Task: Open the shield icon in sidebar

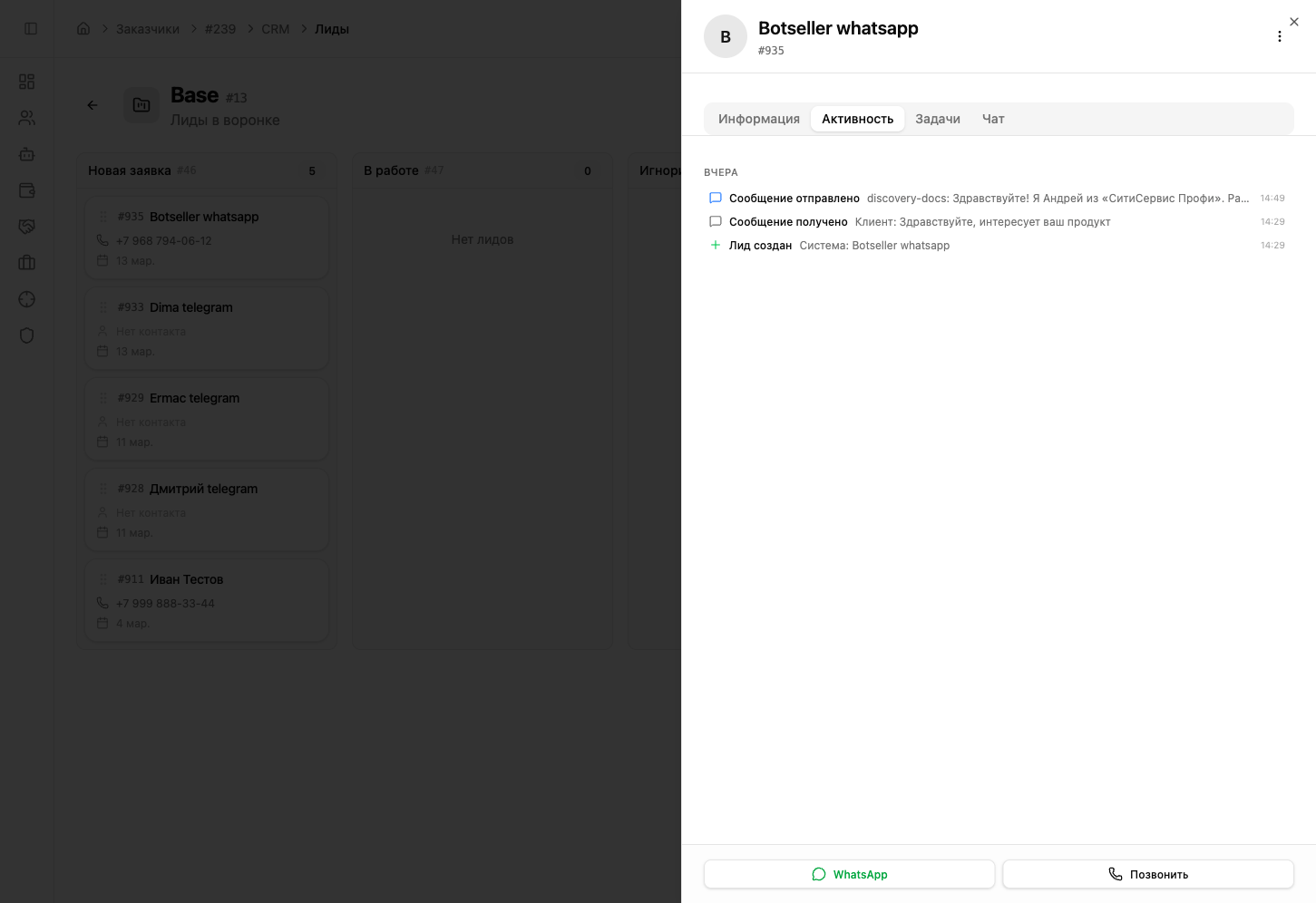Action: 27,335
